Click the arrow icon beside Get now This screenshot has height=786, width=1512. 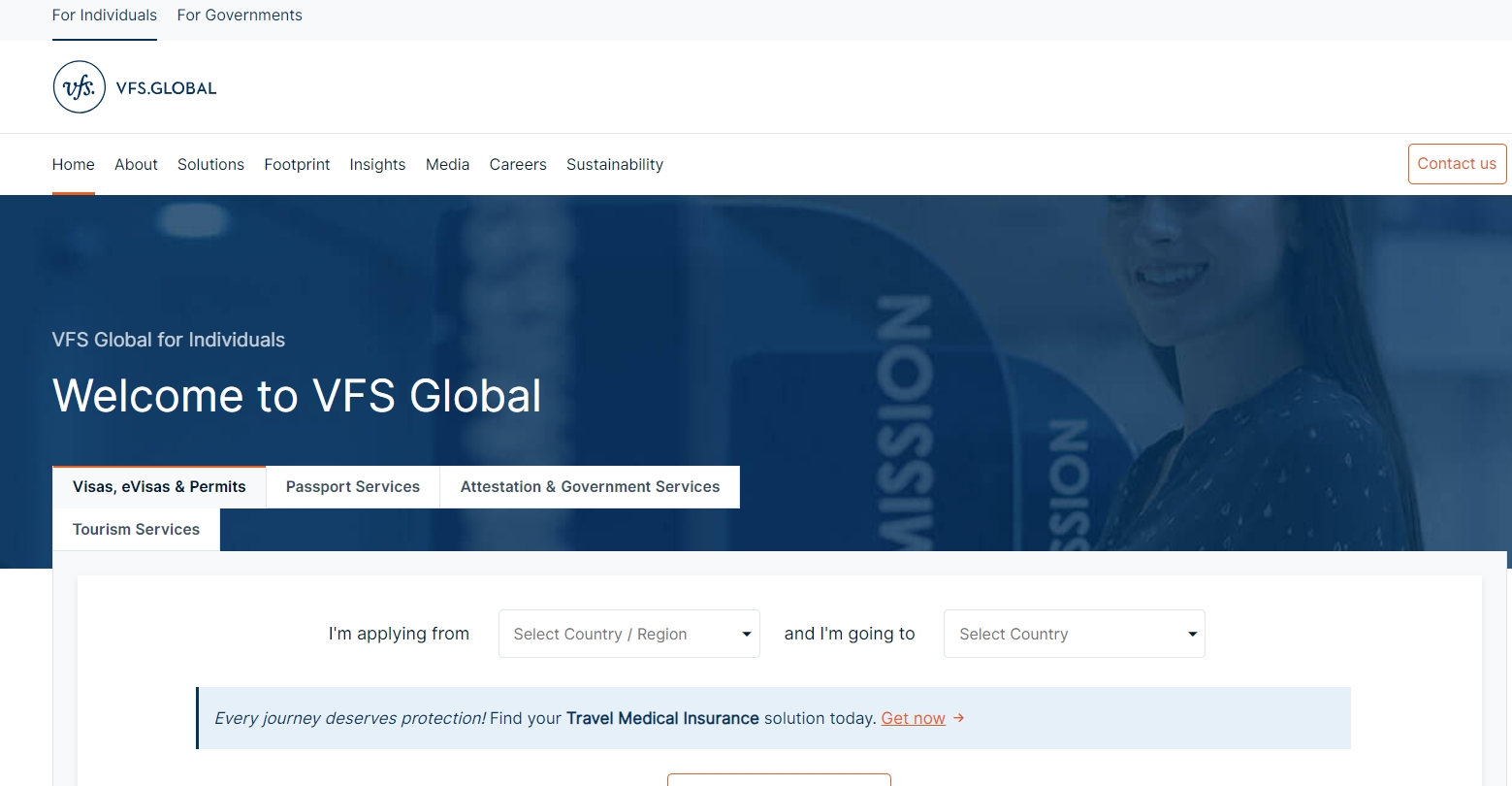(x=958, y=718)
